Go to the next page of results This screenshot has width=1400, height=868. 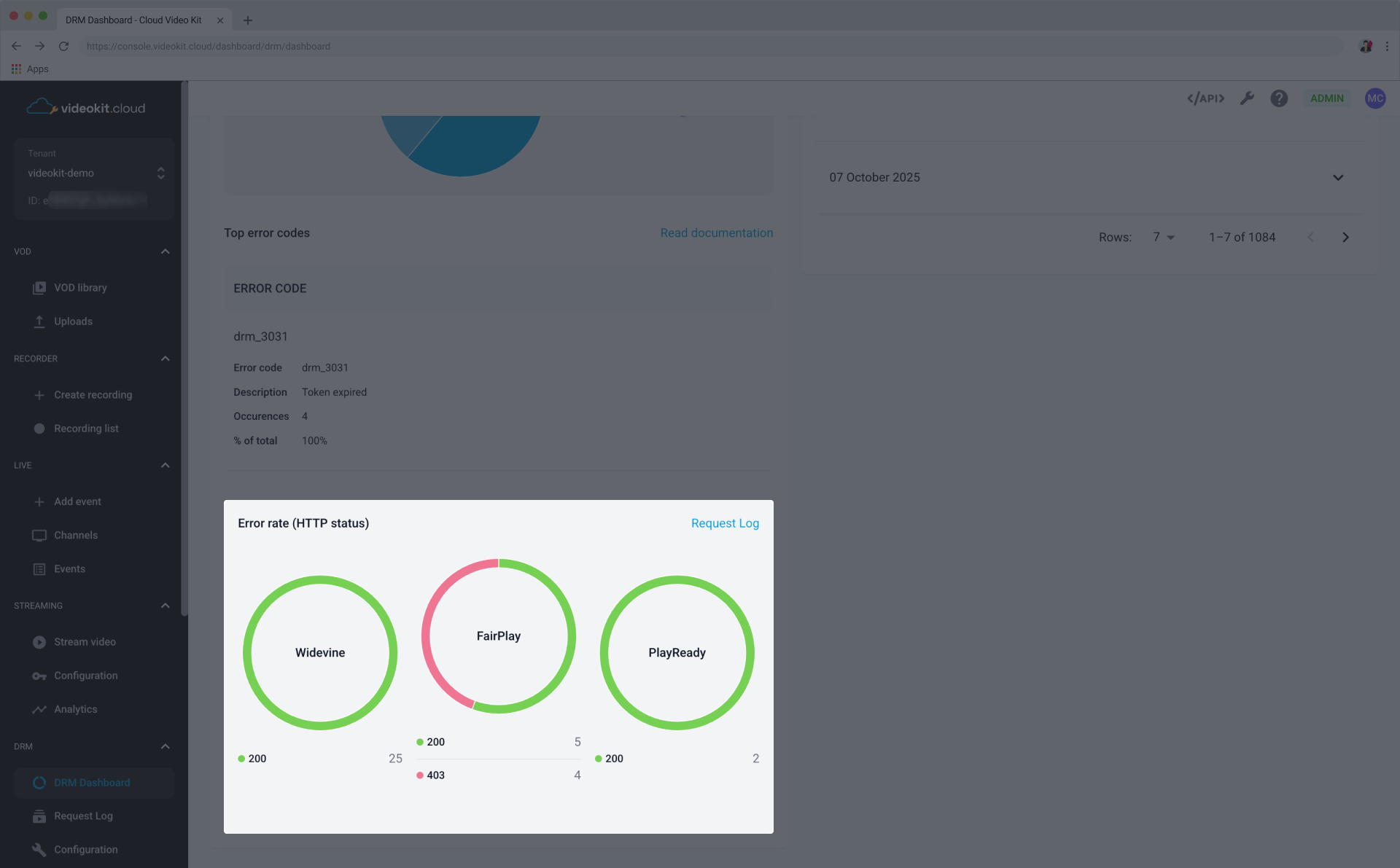click(x=1345, y=237)
